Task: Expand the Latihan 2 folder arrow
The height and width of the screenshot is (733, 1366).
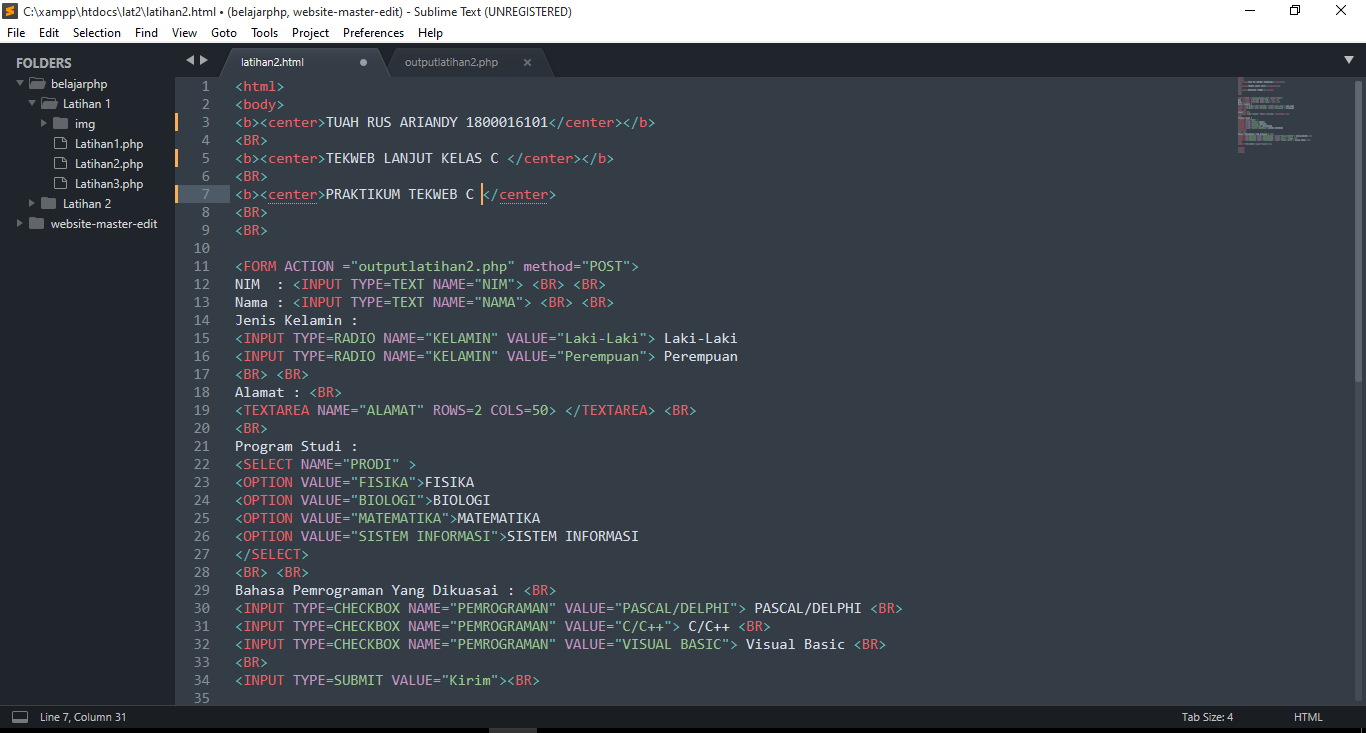Action: [32, 204]
